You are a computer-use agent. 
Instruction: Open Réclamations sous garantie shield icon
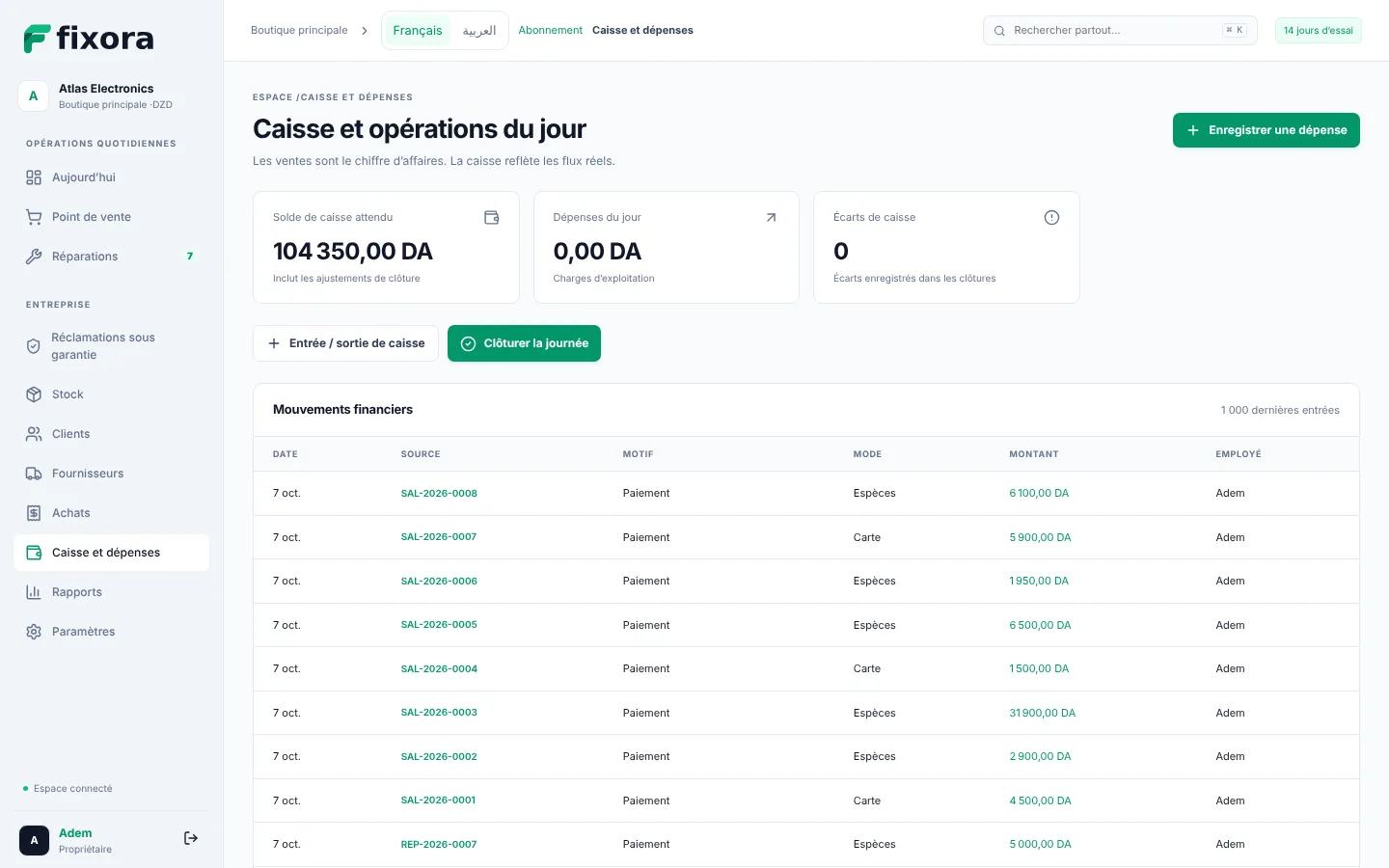34,346
